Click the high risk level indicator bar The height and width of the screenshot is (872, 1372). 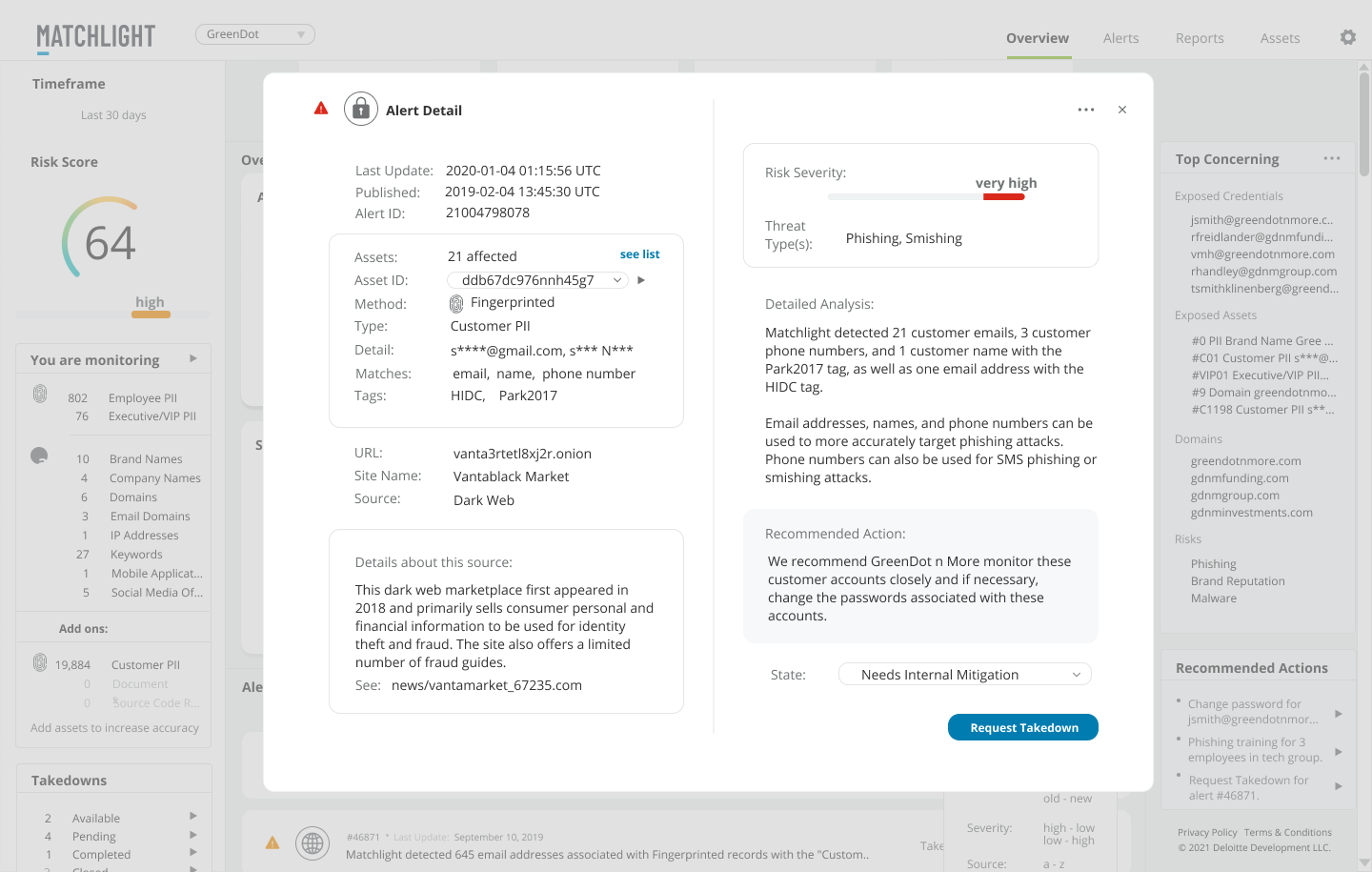pos(151,314)
